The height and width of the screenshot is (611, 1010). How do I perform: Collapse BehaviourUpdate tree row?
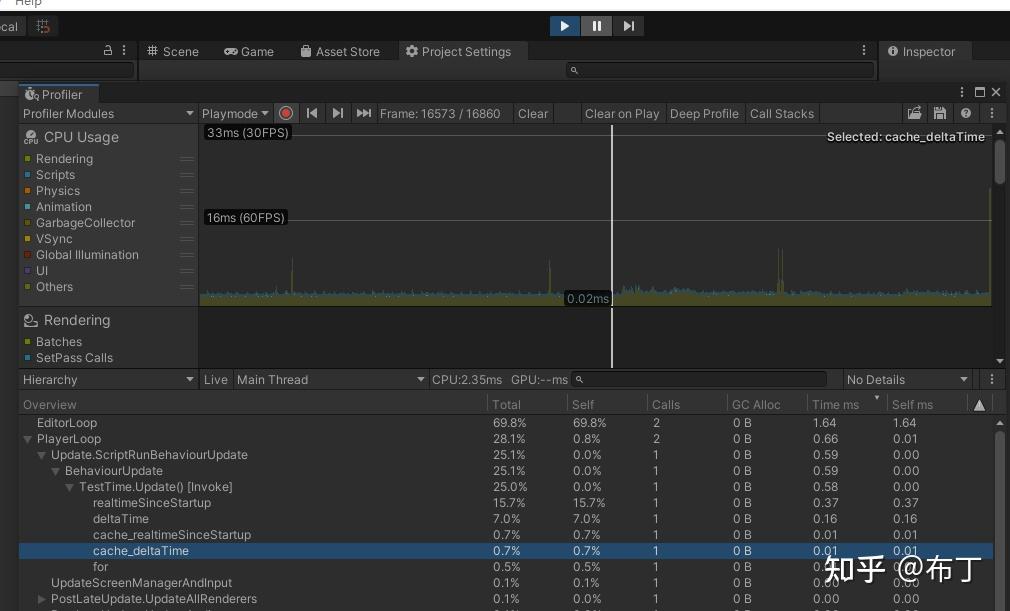[56, 471]
